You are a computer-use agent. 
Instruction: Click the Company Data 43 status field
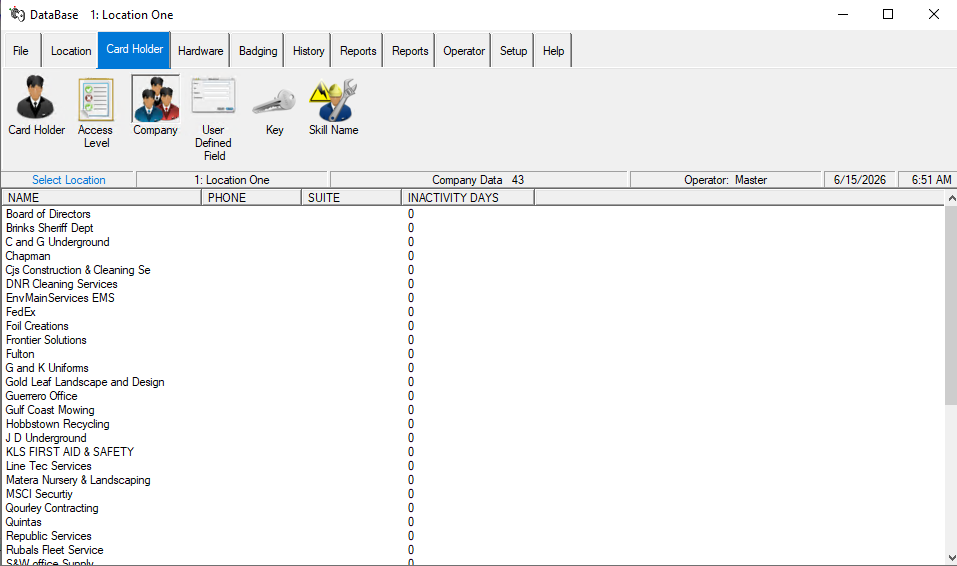click(x=478, y=180)
